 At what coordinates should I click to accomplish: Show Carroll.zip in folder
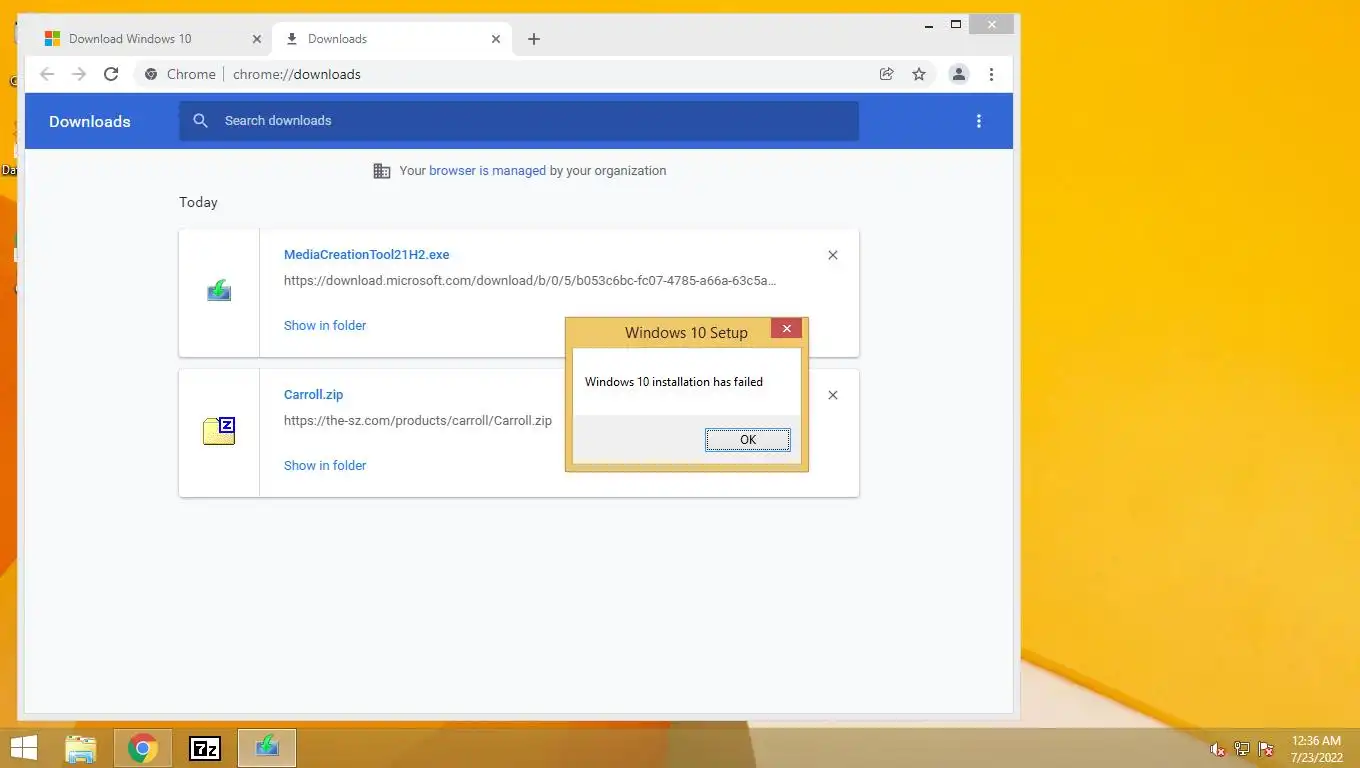click(x=325, y=466)
